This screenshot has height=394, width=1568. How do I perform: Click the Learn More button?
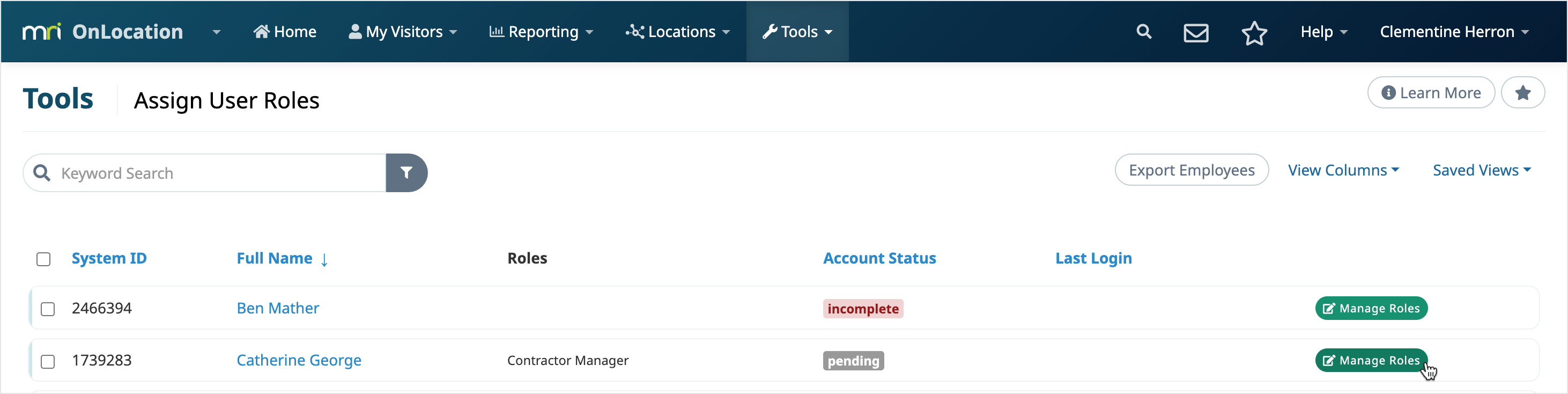(x=1431, y=92)
